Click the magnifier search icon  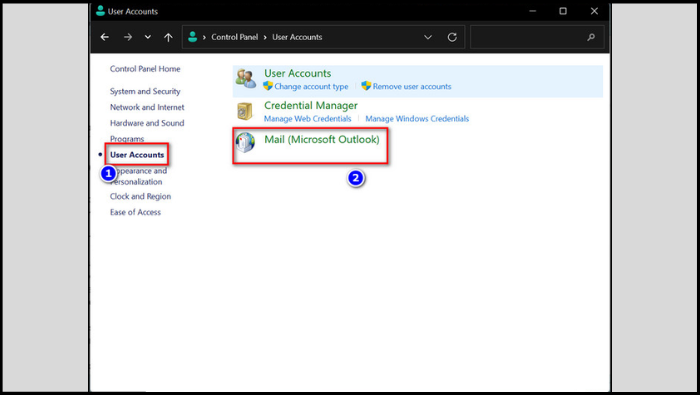click(591, 37)
